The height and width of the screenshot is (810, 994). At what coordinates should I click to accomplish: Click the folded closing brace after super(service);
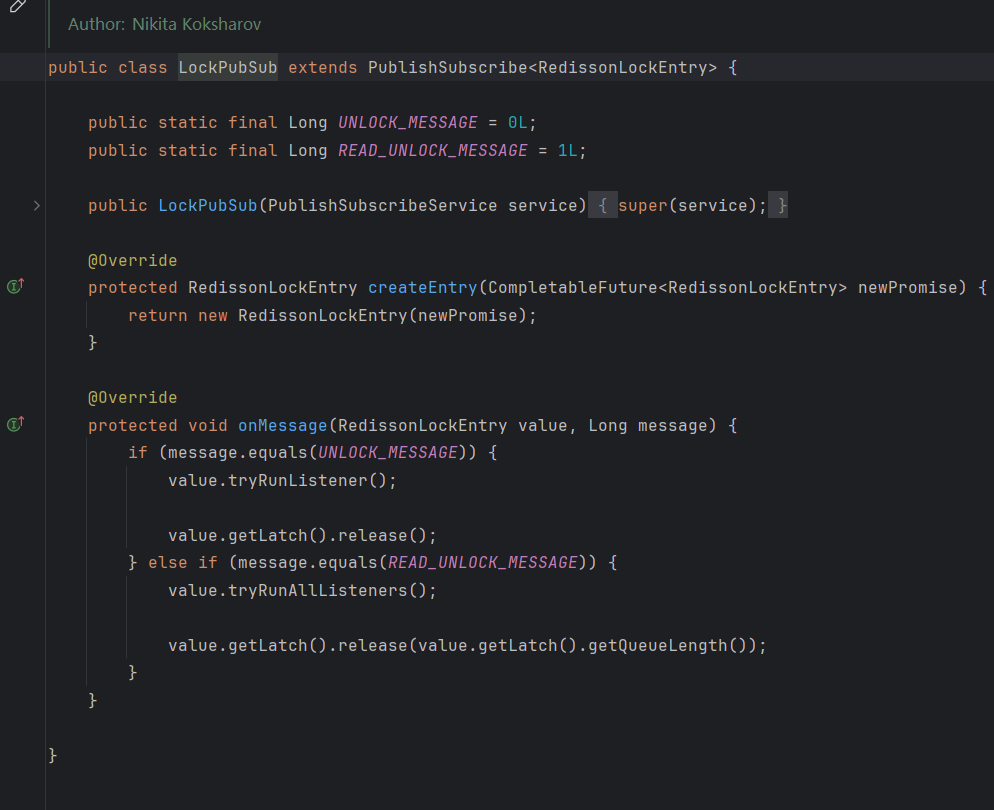pyautogui.click(x=778, y=205)
